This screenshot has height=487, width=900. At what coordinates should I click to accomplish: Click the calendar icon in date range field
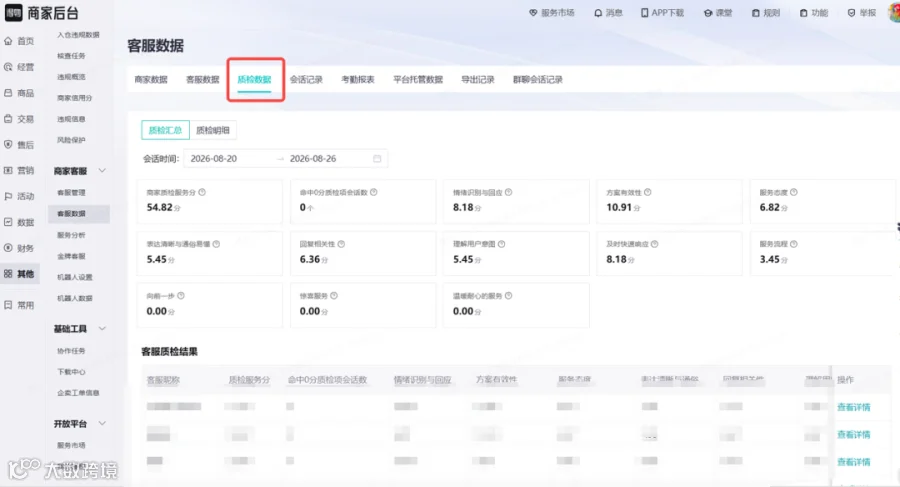coord(377,159)
